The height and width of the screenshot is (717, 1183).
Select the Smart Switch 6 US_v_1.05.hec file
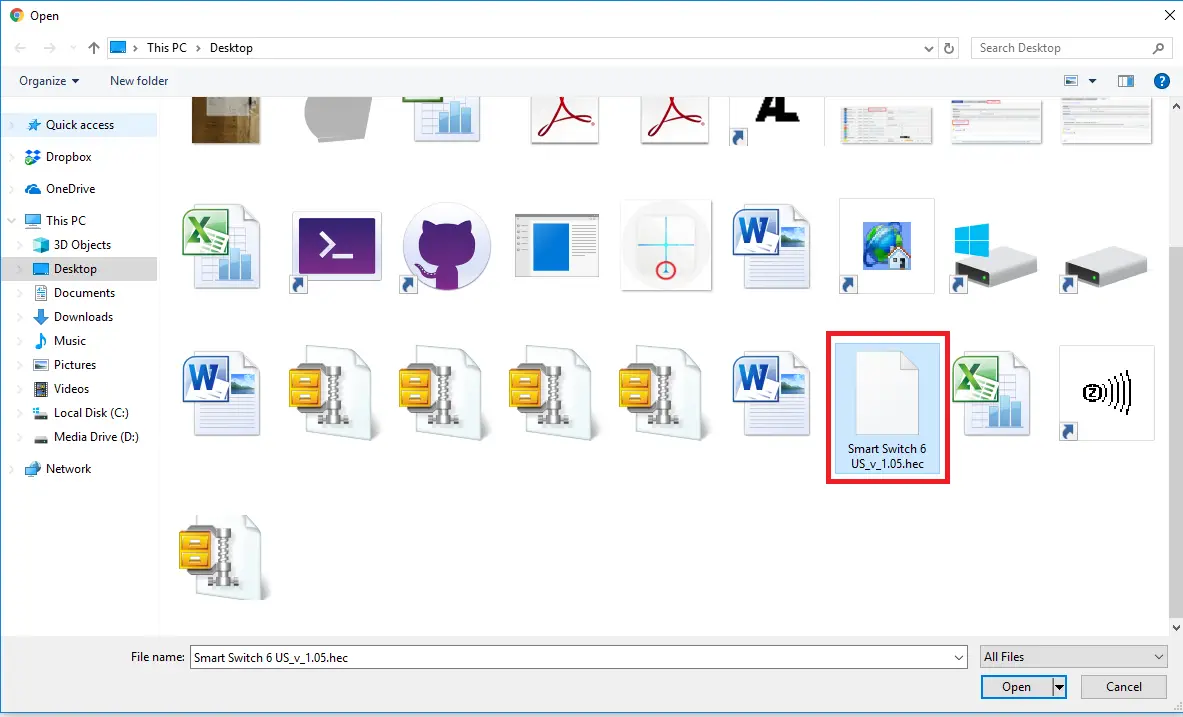(887, 408)
